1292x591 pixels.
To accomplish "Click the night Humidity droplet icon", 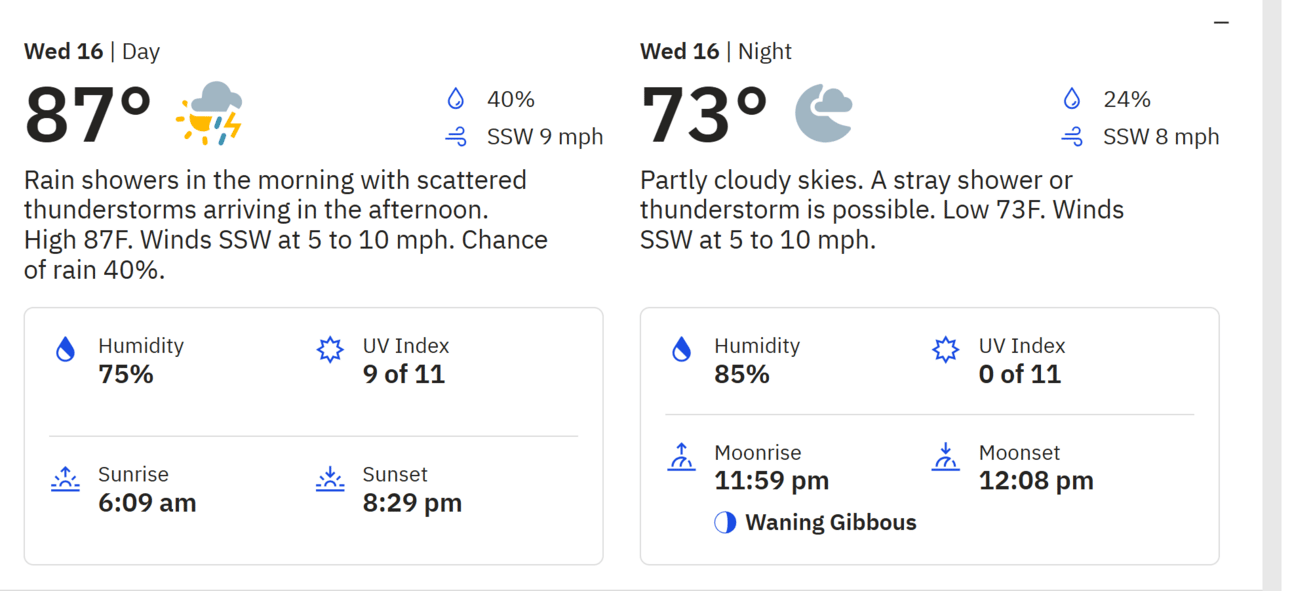I will coord(682,349).
